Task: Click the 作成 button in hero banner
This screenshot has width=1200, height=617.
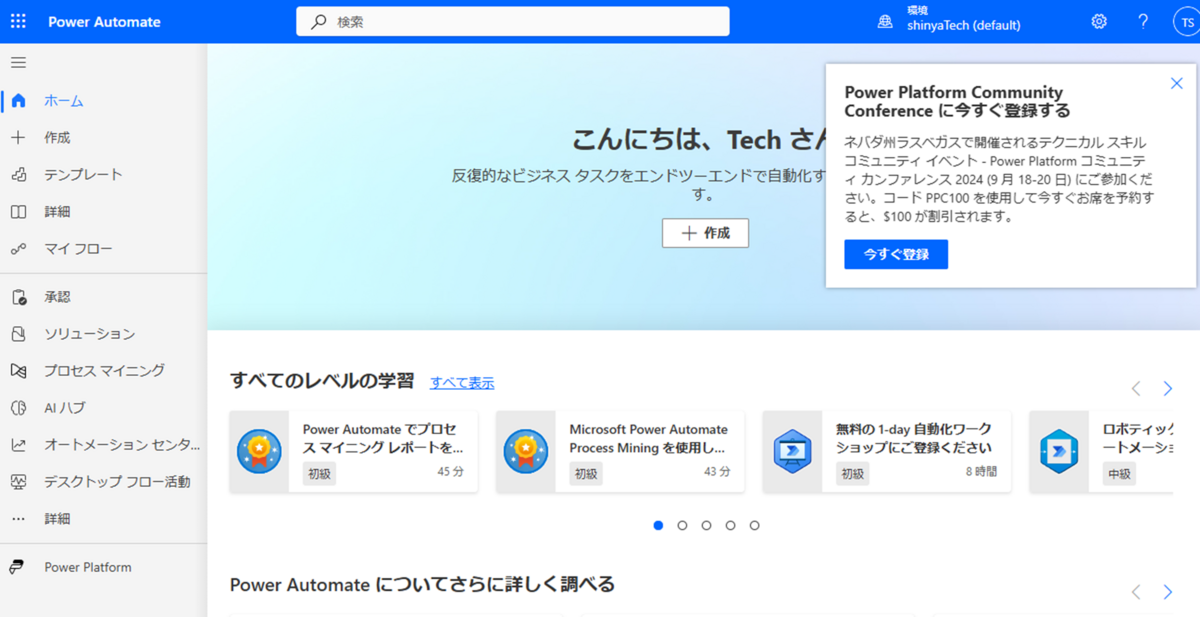Action: coord(705,233)
